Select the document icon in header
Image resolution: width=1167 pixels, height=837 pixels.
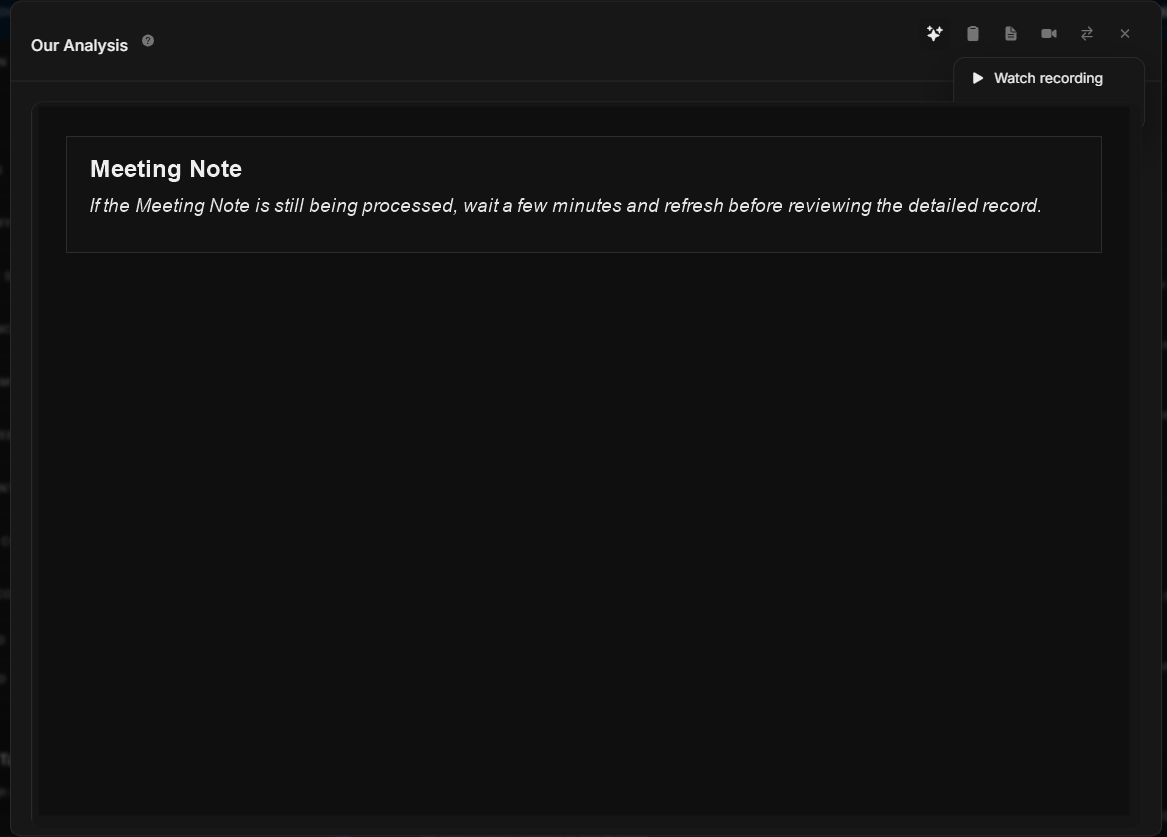(1011, 33)
